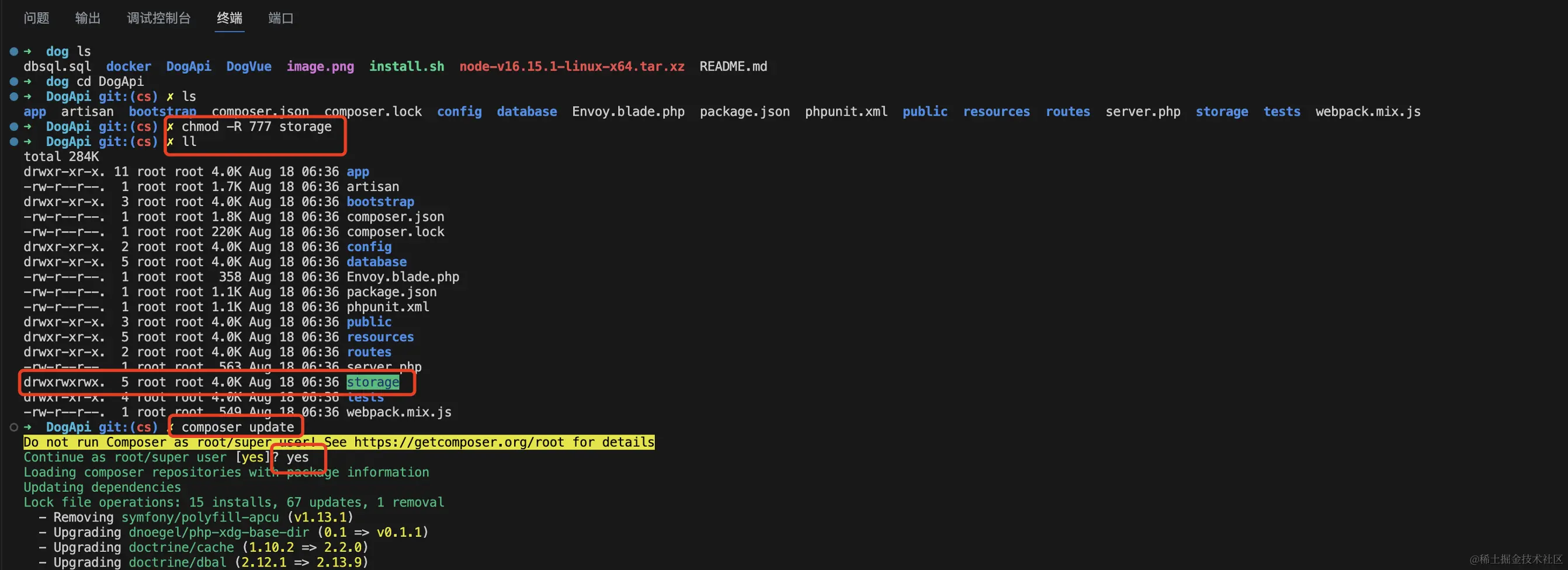Click the hollow circle beside "composer update"
The image size is (1568, 570).
click(14, 427)
